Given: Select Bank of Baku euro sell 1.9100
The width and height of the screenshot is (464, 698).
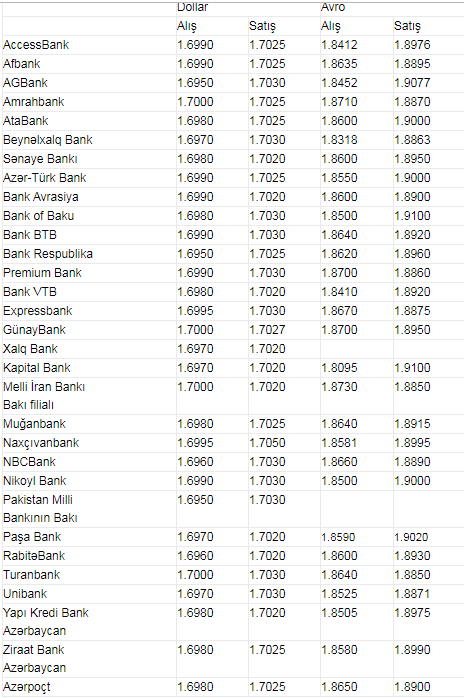Looking at the screenshot, I should point(412,216).
